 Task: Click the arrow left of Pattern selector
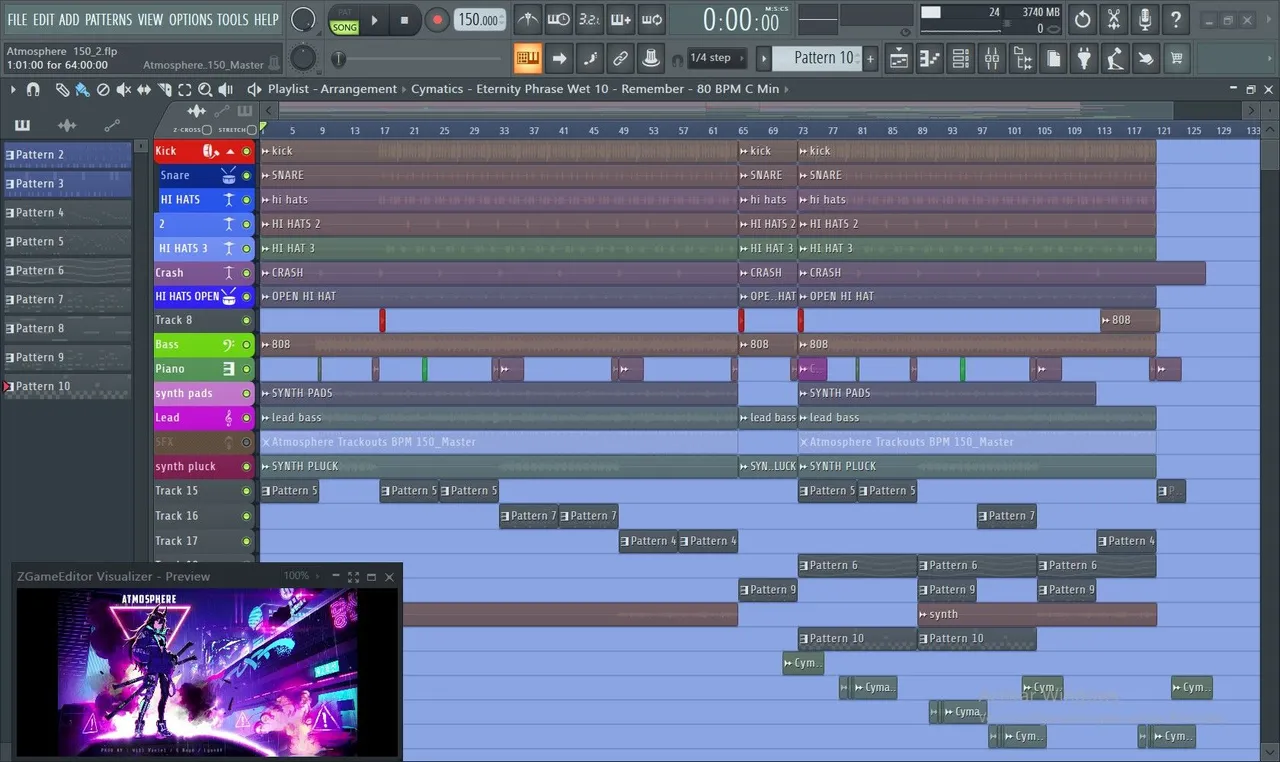point(764,58)
